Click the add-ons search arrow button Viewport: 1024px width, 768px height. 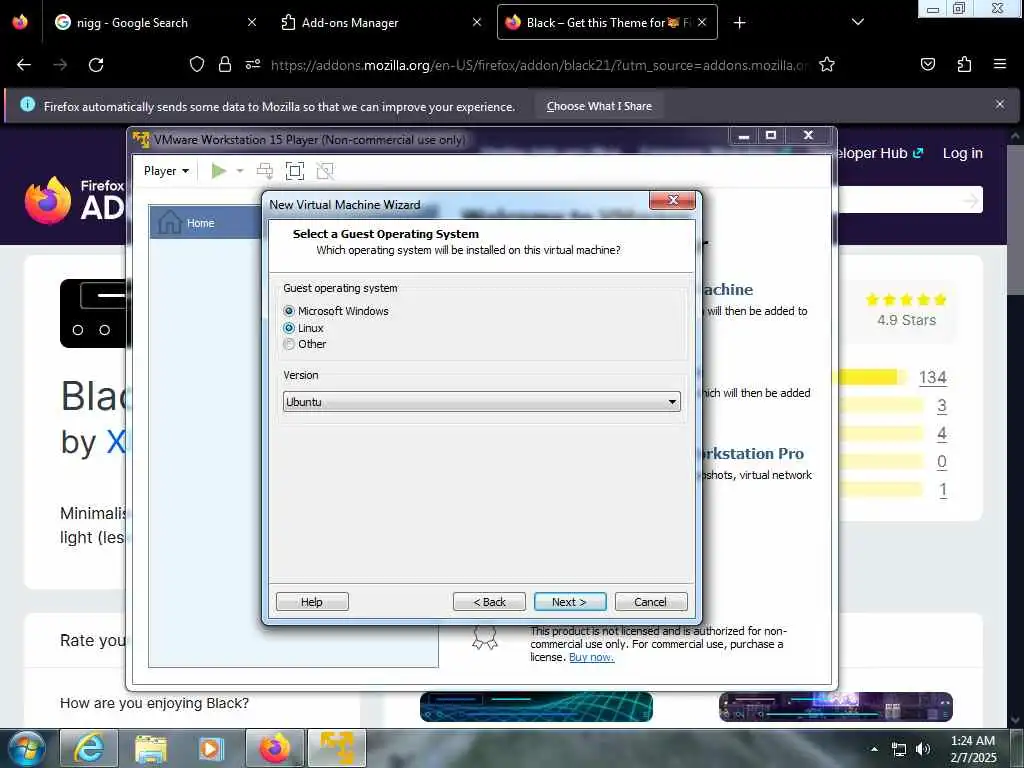click(970, 200)
